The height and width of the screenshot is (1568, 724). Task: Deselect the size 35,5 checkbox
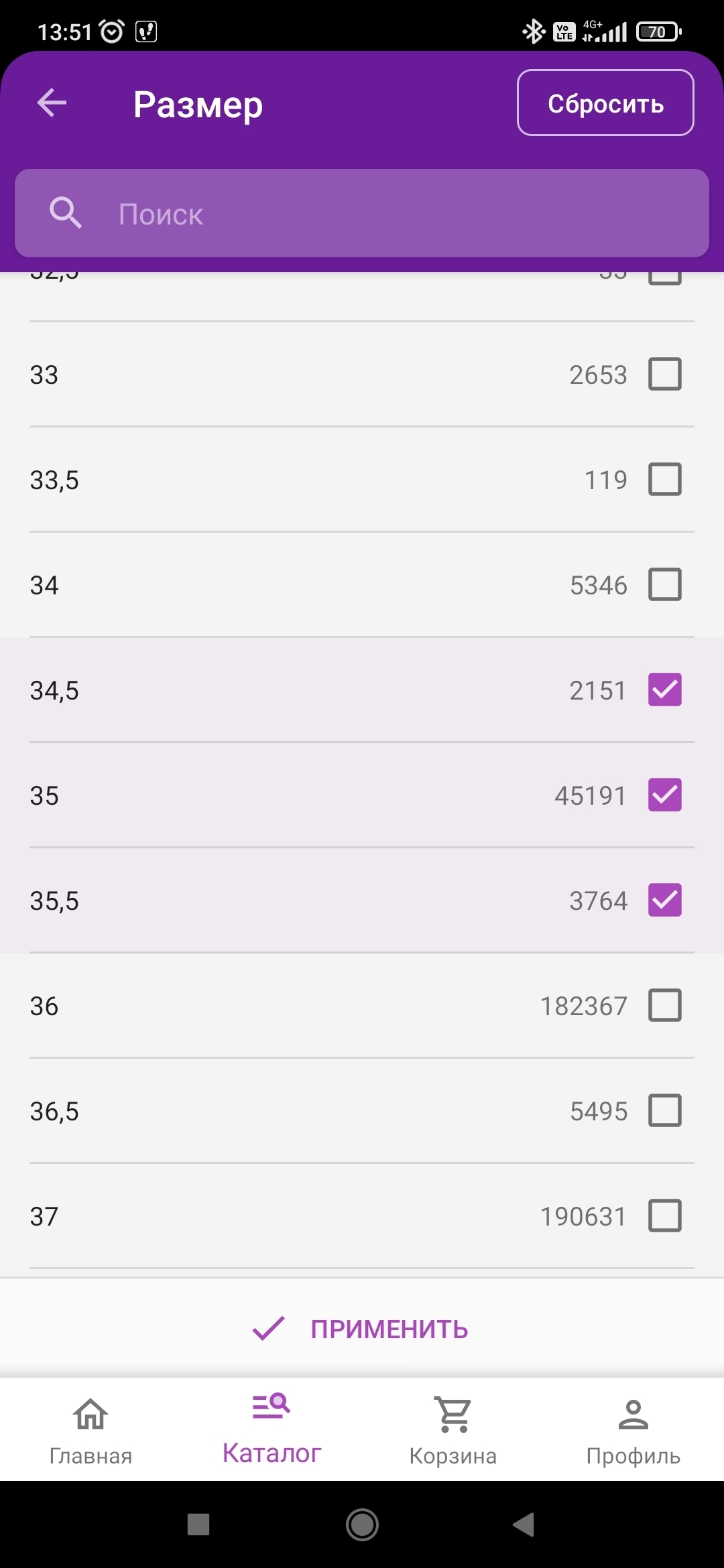coord(664,900)
